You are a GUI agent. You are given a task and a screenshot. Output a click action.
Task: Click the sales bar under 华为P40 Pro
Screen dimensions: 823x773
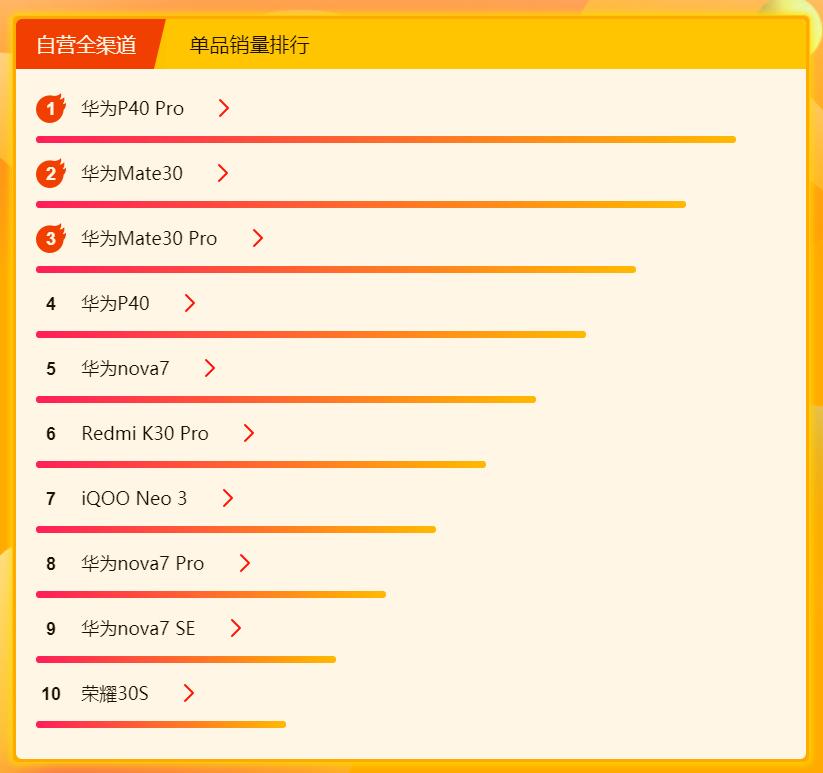pyautogui.click(x=386, y=140)
